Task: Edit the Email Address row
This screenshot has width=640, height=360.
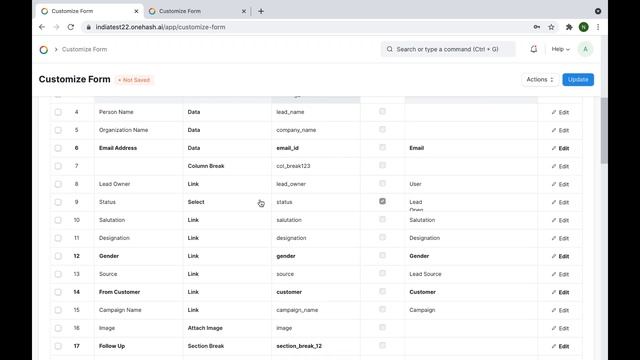Action: pos(560,148)
